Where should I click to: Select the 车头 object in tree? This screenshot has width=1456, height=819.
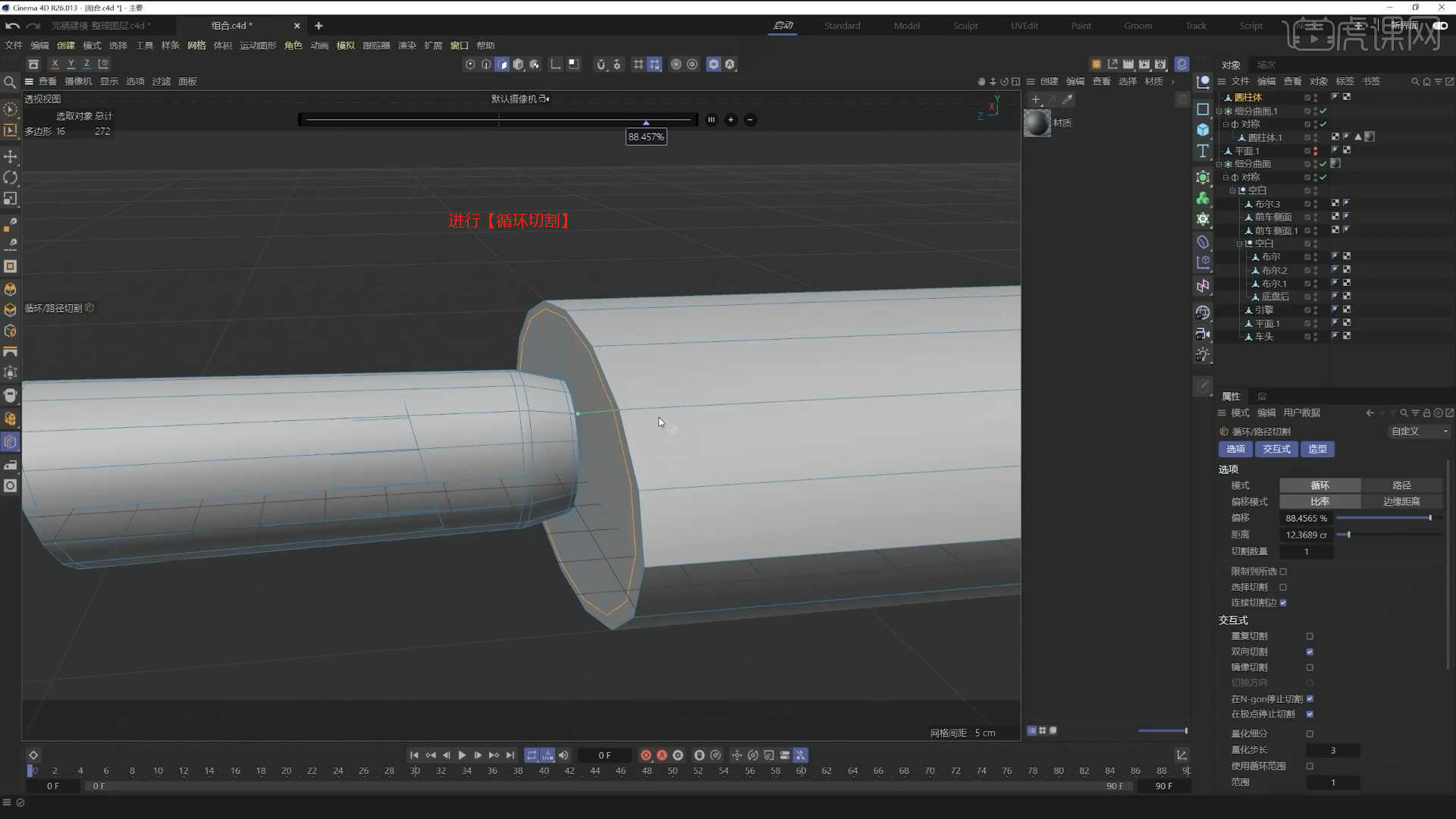tap(1264, 337)
